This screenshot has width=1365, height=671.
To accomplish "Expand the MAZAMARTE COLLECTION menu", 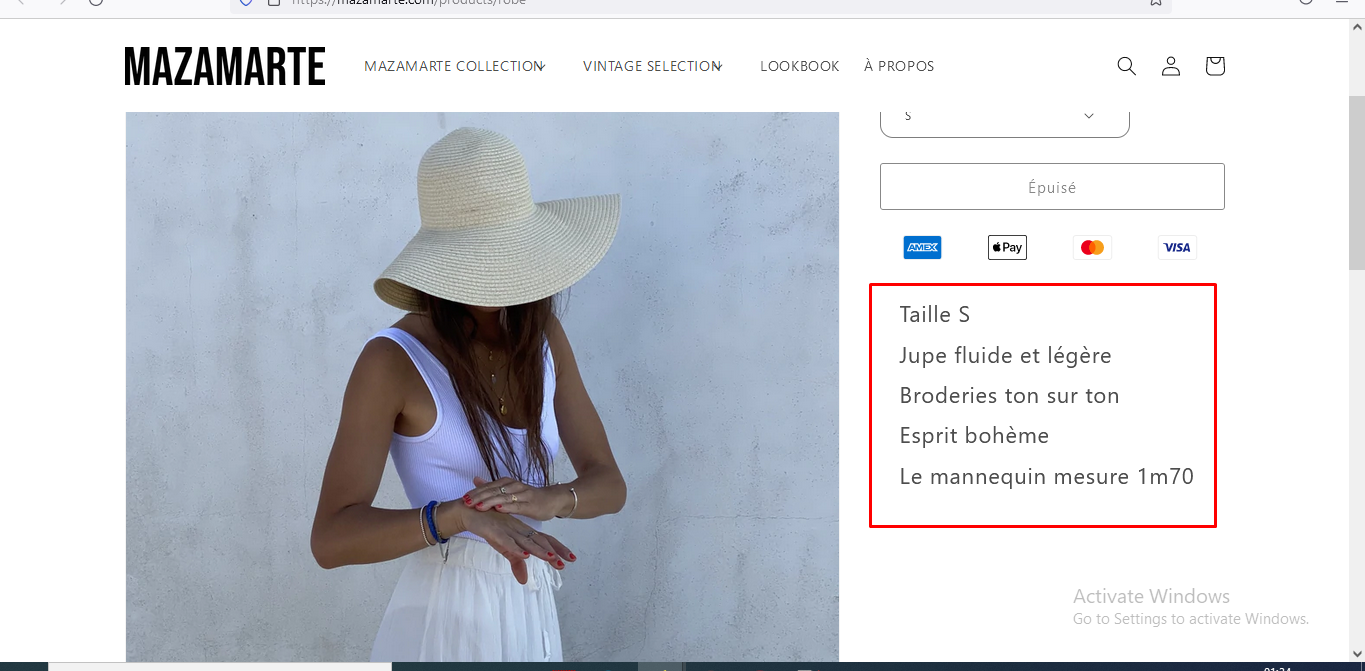I will pos(455,66).
